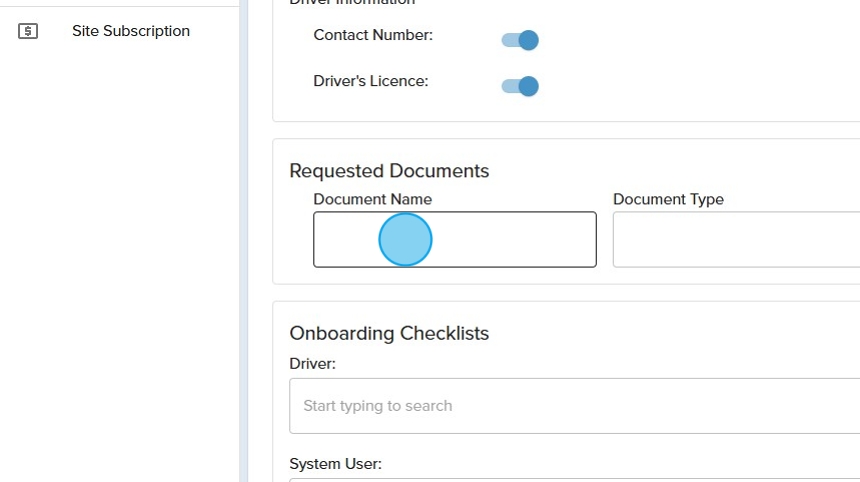
Task: Turn off the Driver's Licence toggle
Action: [x=520, y=86]
